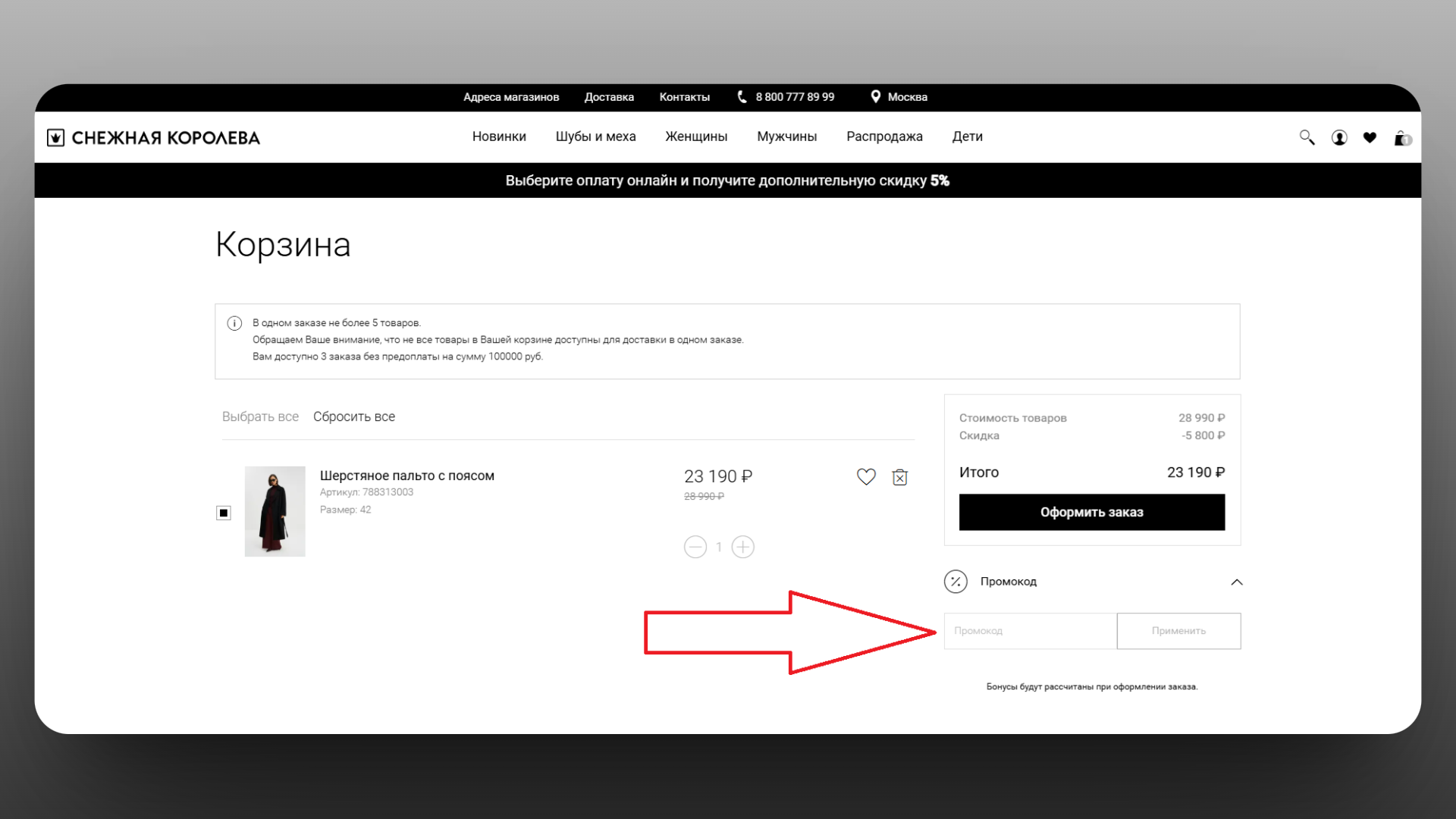Image resolution: width=1456 pixels, height=819 pixels.
Task: Open the Новинки menu
Action: click(499, 136)
